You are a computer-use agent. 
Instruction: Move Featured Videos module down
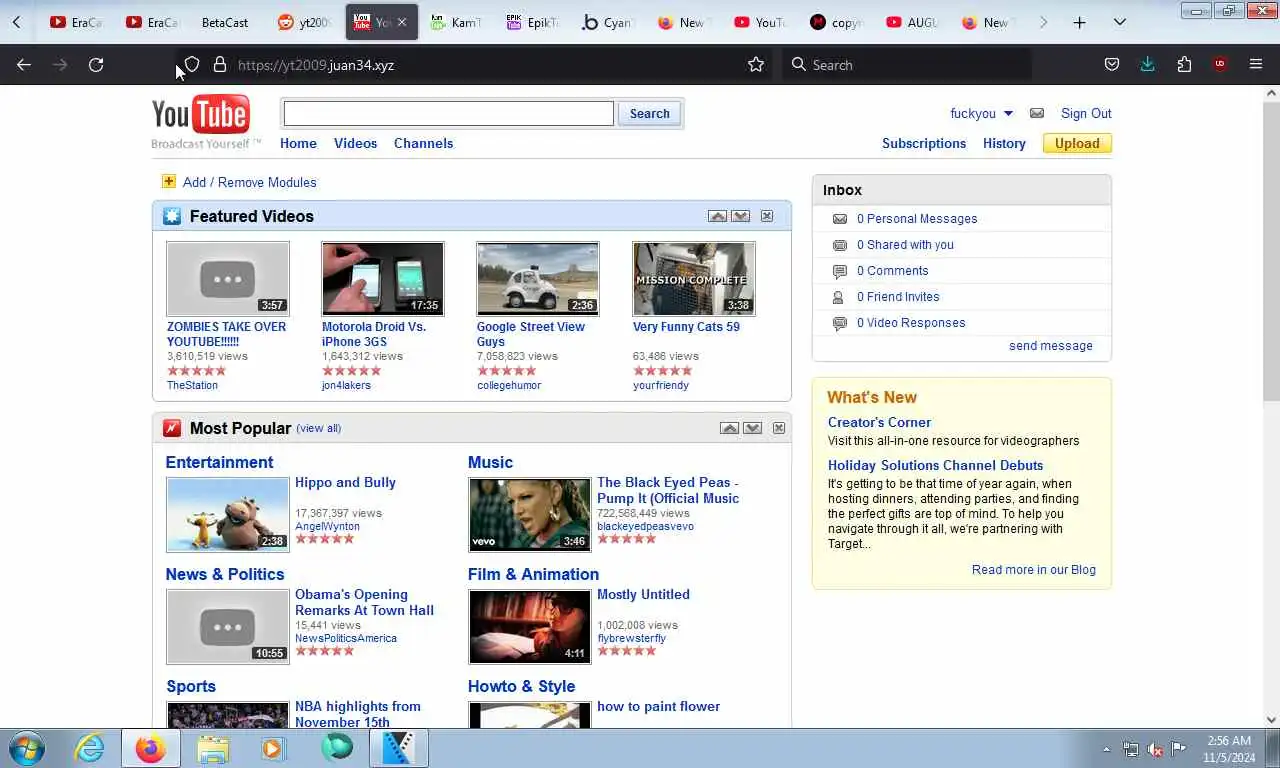pyautogui.click(x=740, y=216)
